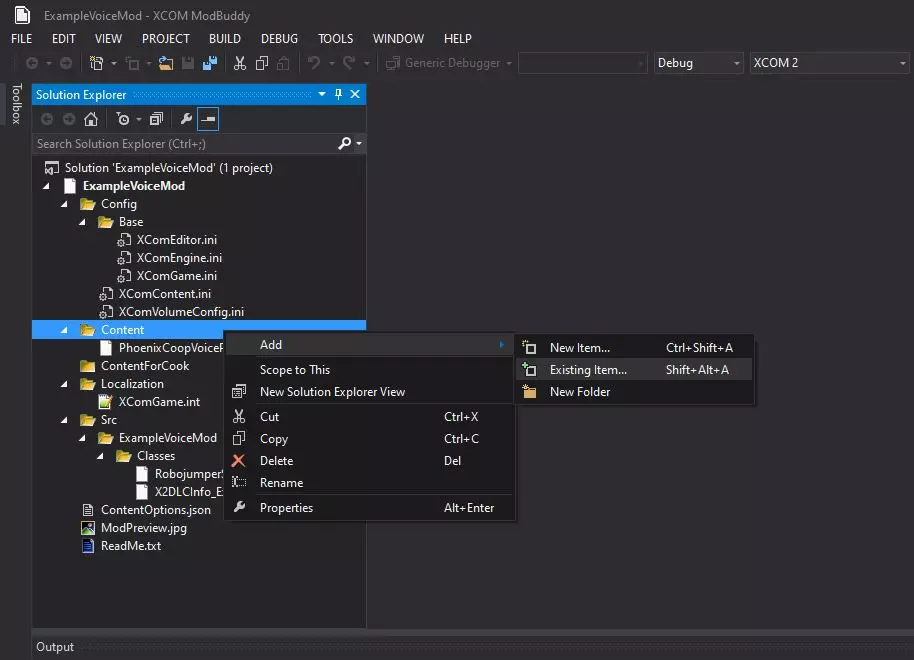Collapse the Src folder in tree

pyautogui.click(x=65, y=420)
